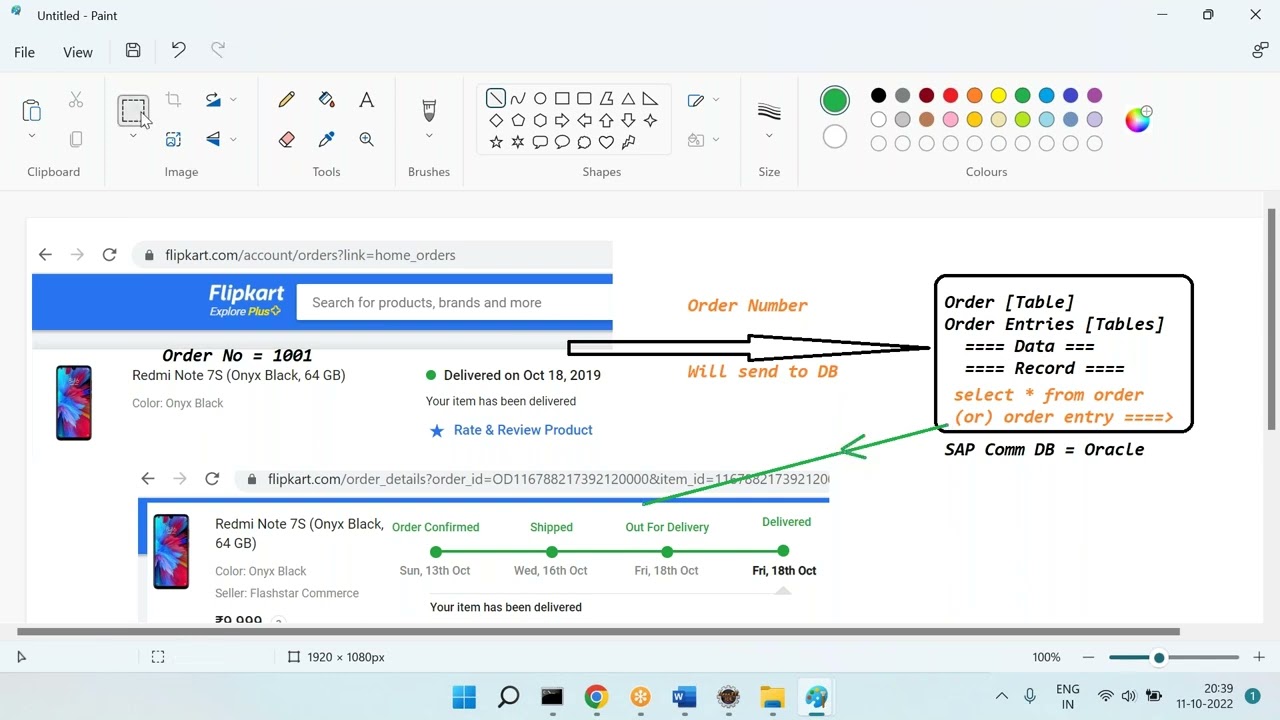Expand the Paste options dropdown
1280x720 pixels.
click(x=32, y=136)
